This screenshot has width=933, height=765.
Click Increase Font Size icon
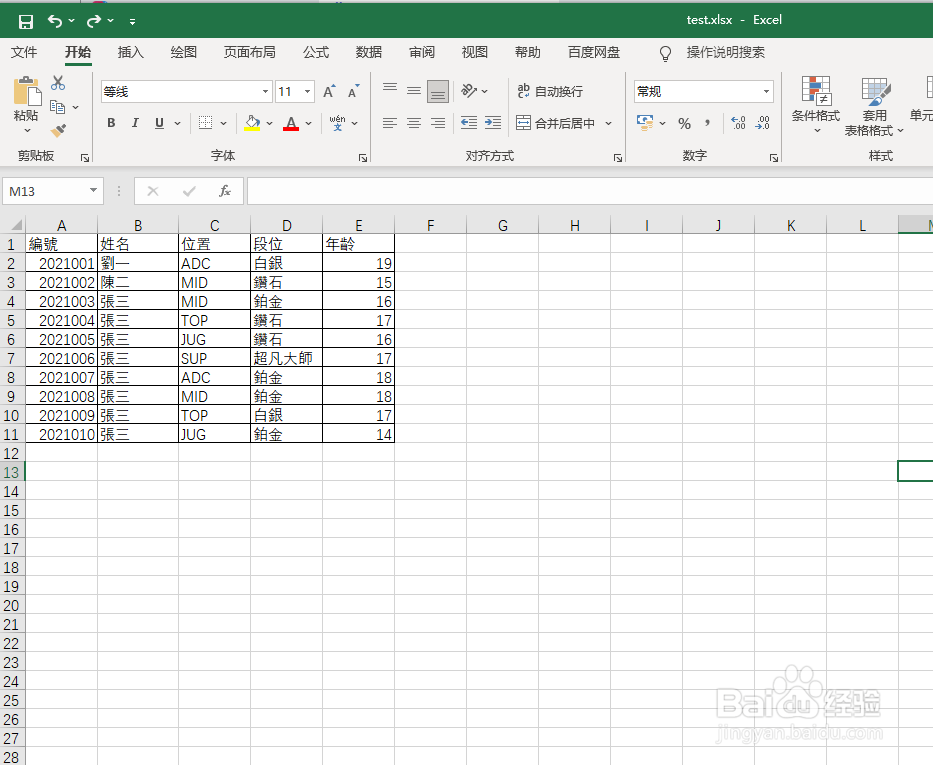click(x=329, y=92)
